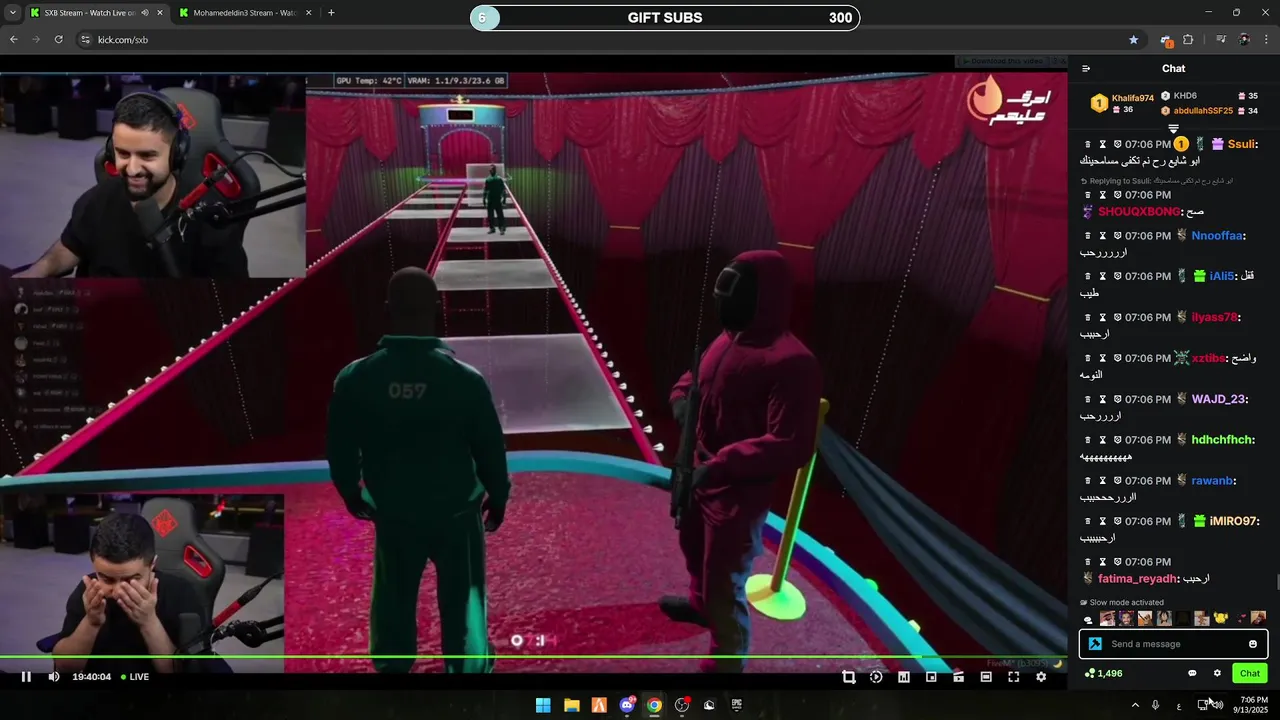Pause the live stream playback
This screenshot has width=1280, height=720.
click(x=26, y=677)
